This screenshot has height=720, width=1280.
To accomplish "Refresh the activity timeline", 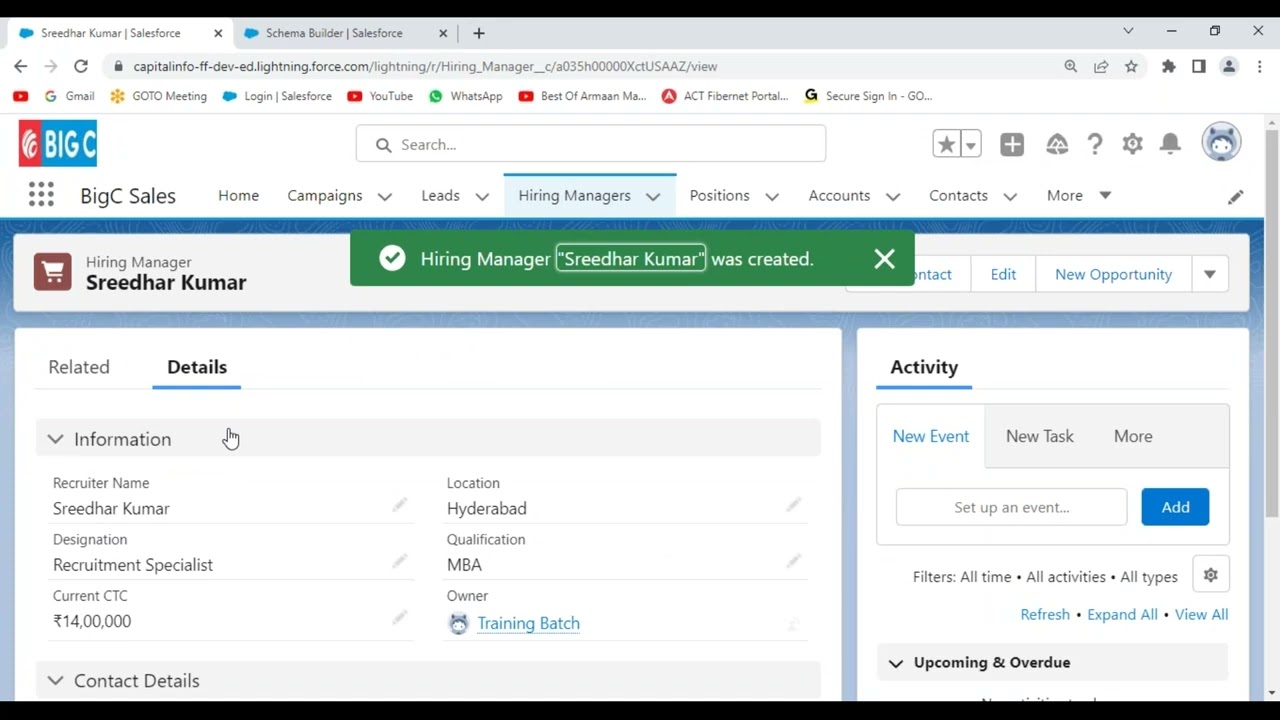I will point(1045,614).
